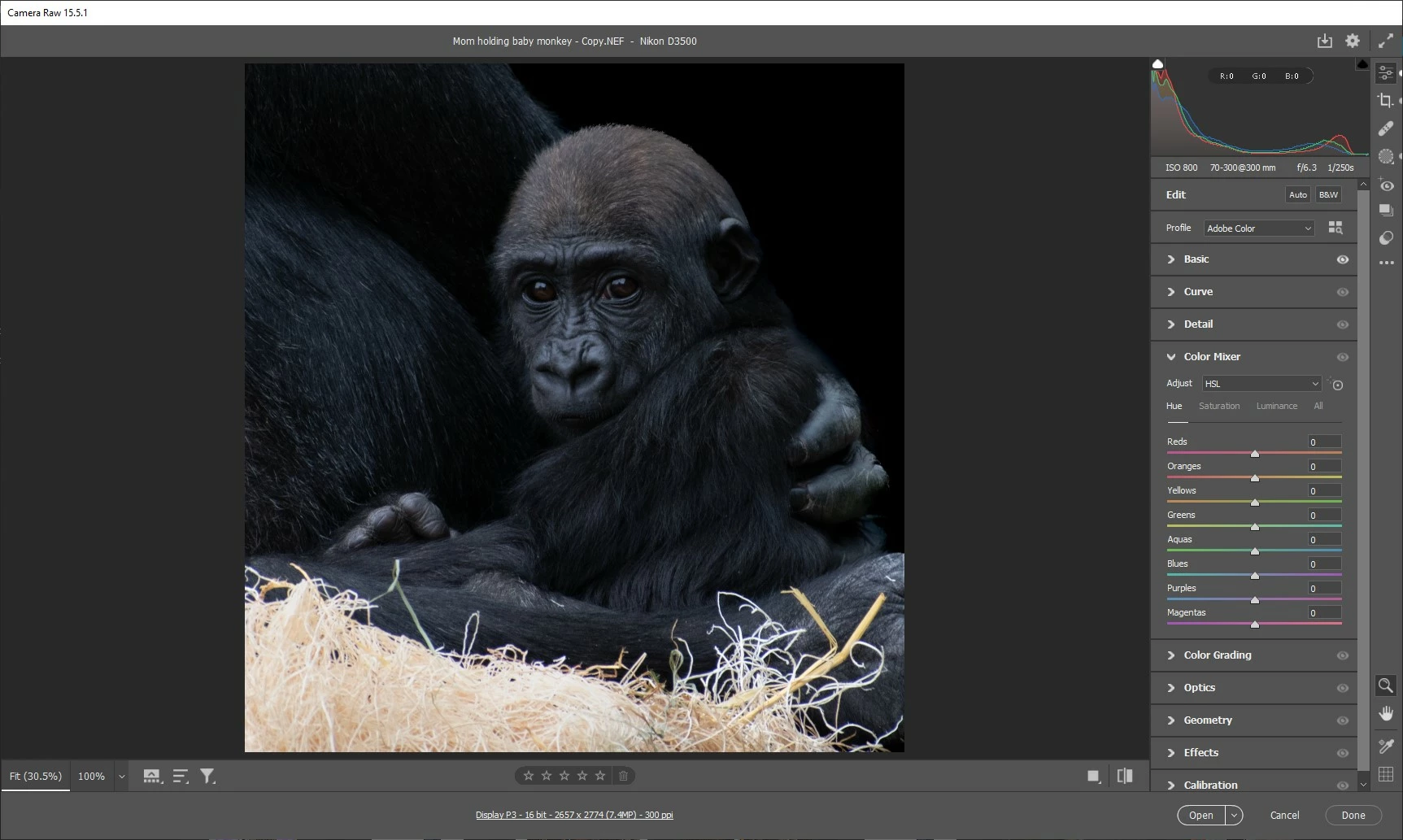The height and width of the screenshot is (840, 1403).
Task: Switch to the Saturation tab
Action: [x=1219, y=406]
